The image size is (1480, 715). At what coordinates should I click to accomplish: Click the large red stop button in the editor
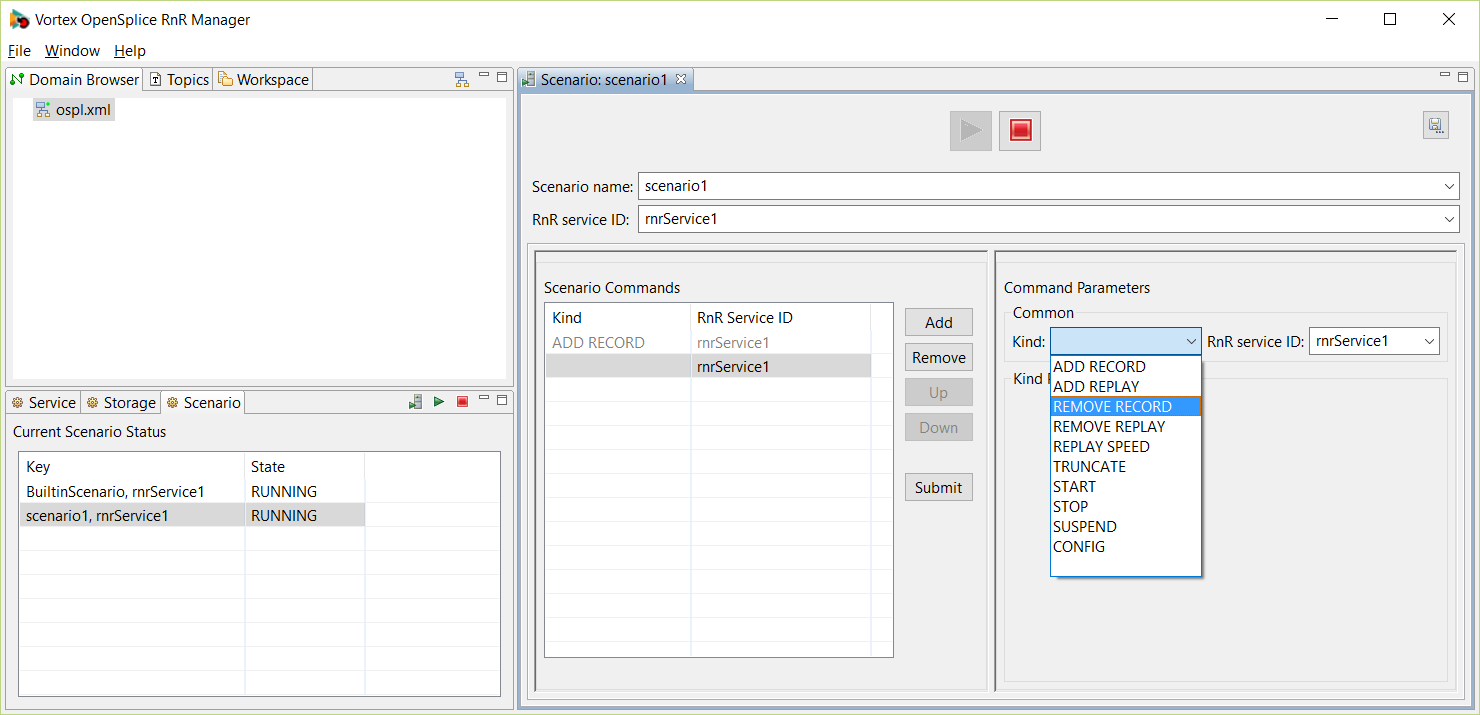(1020, 131)
